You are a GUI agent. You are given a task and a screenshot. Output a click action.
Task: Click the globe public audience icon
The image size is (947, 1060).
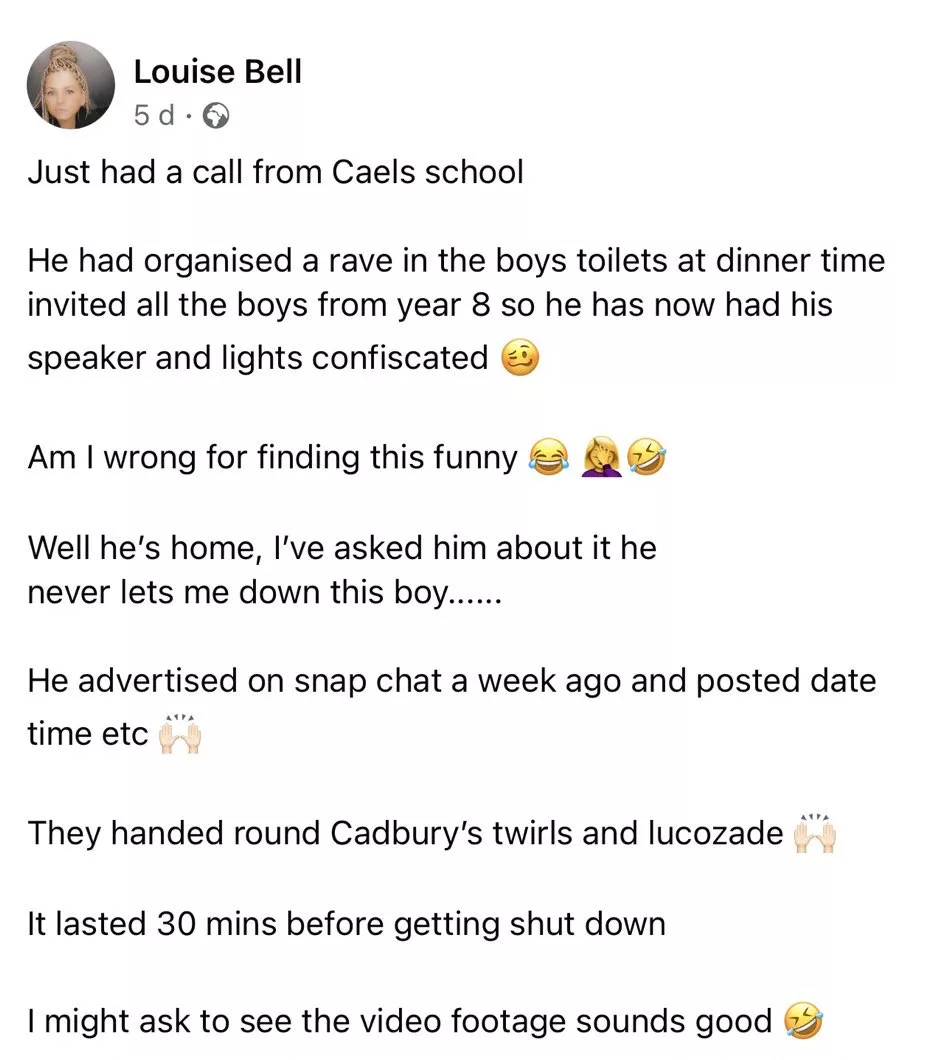(216, 117)
